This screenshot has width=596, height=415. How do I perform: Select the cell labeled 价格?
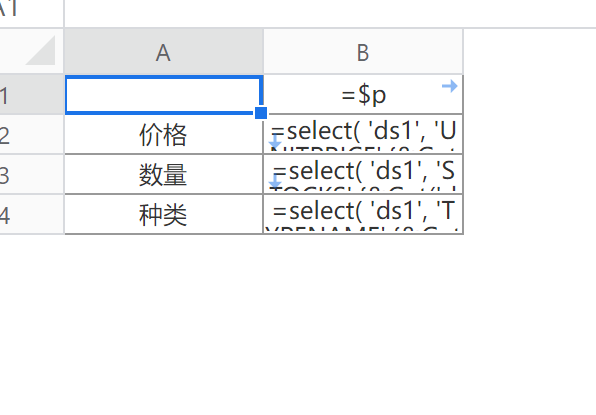click(x=163, y=135)
